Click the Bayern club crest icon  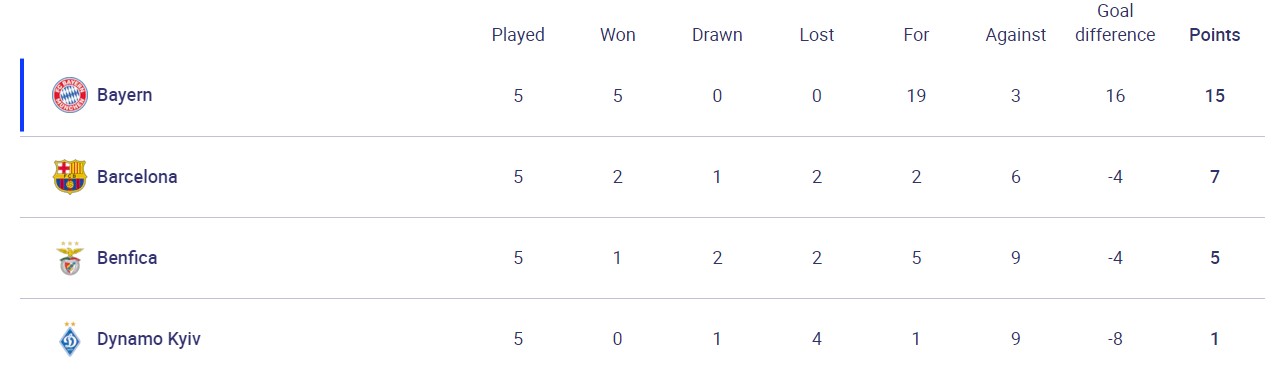tap(70, 95)
